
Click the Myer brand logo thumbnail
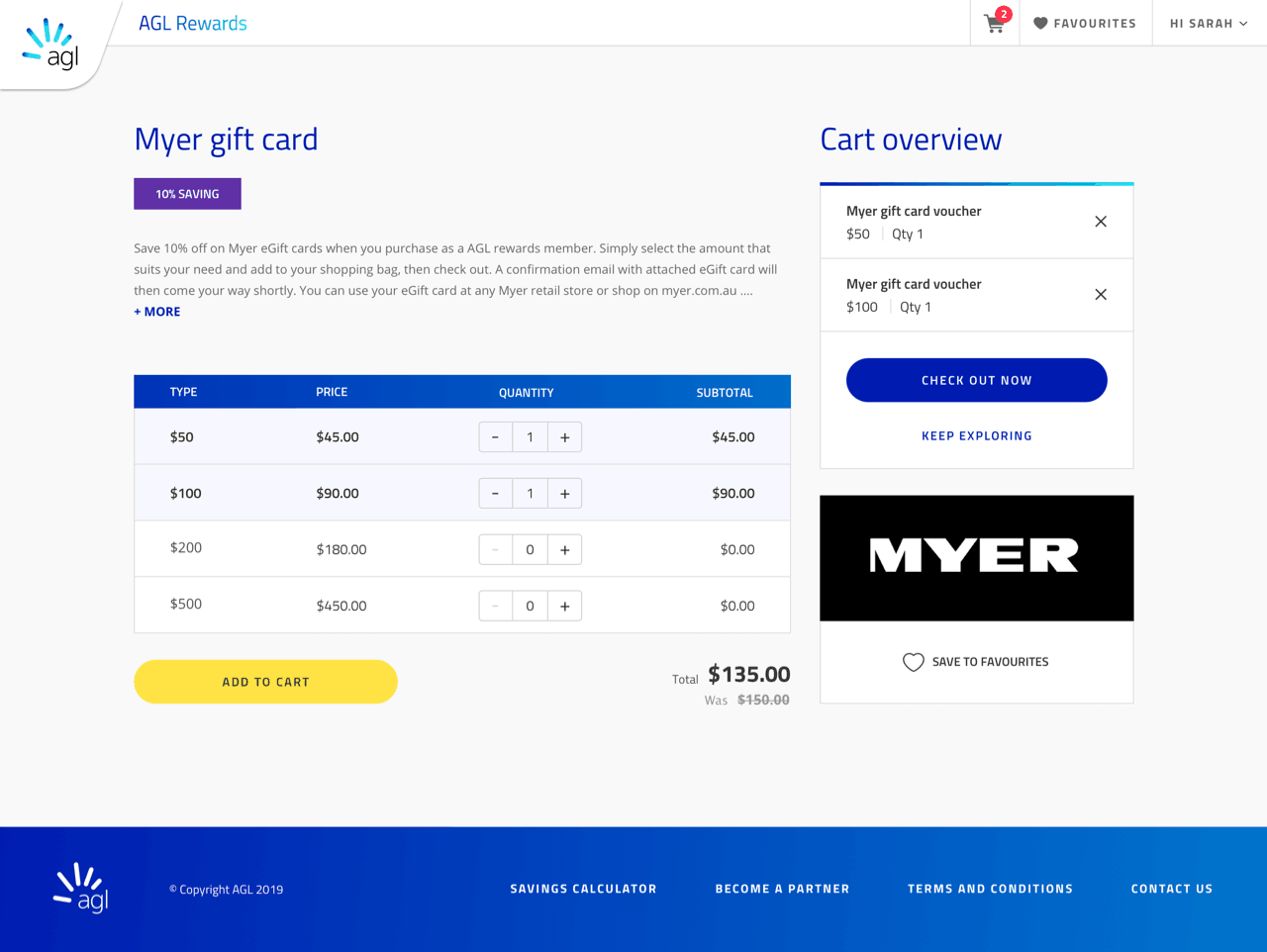tap(977, 558)
